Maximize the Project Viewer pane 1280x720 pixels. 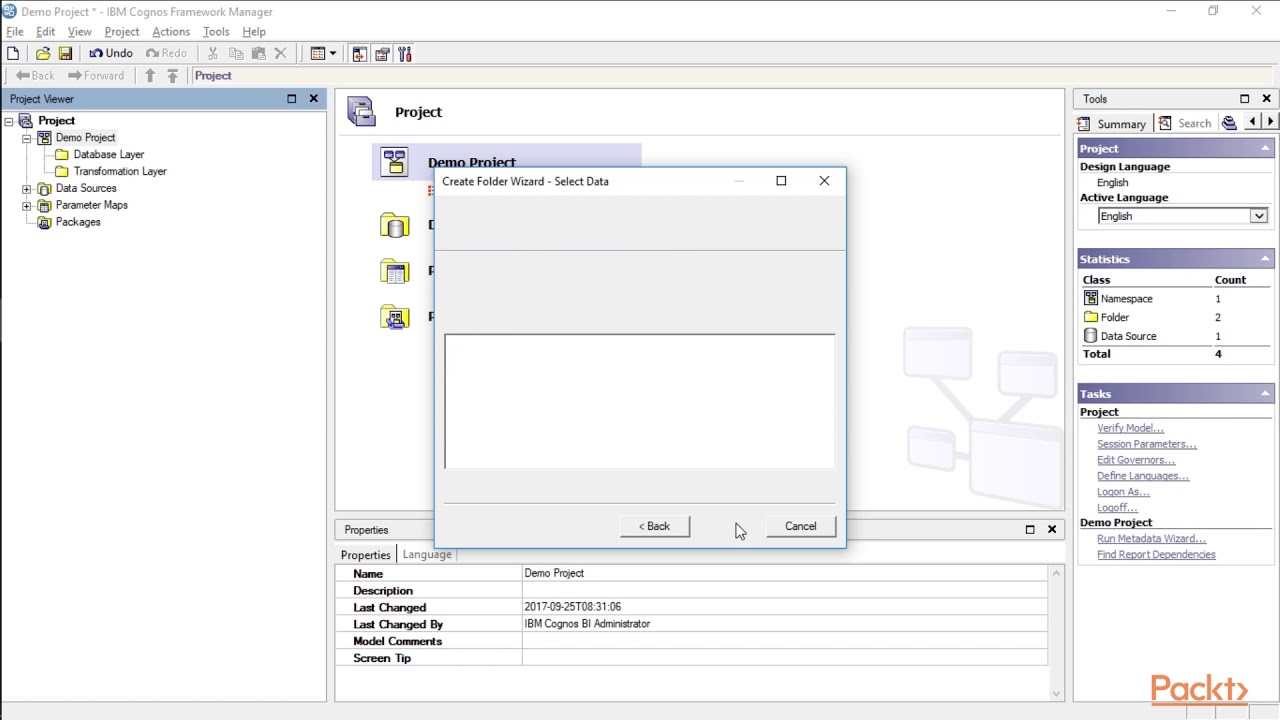pyautogui.click(x=292, y=99)
